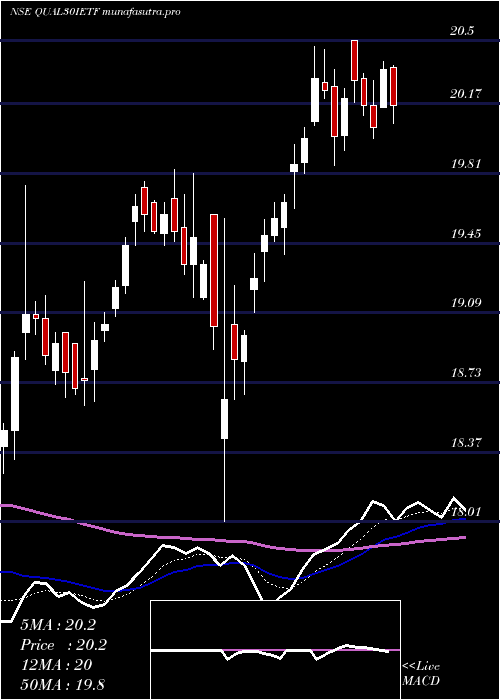Click the Price : 20.2 legend text

coord(63,645)
